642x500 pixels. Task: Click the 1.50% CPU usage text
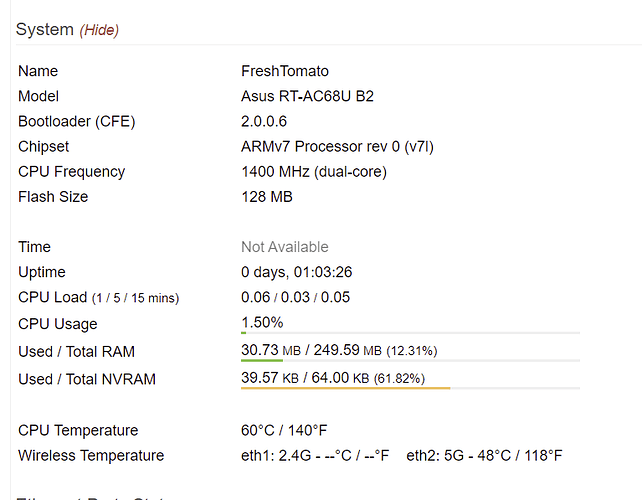[262, 322]
